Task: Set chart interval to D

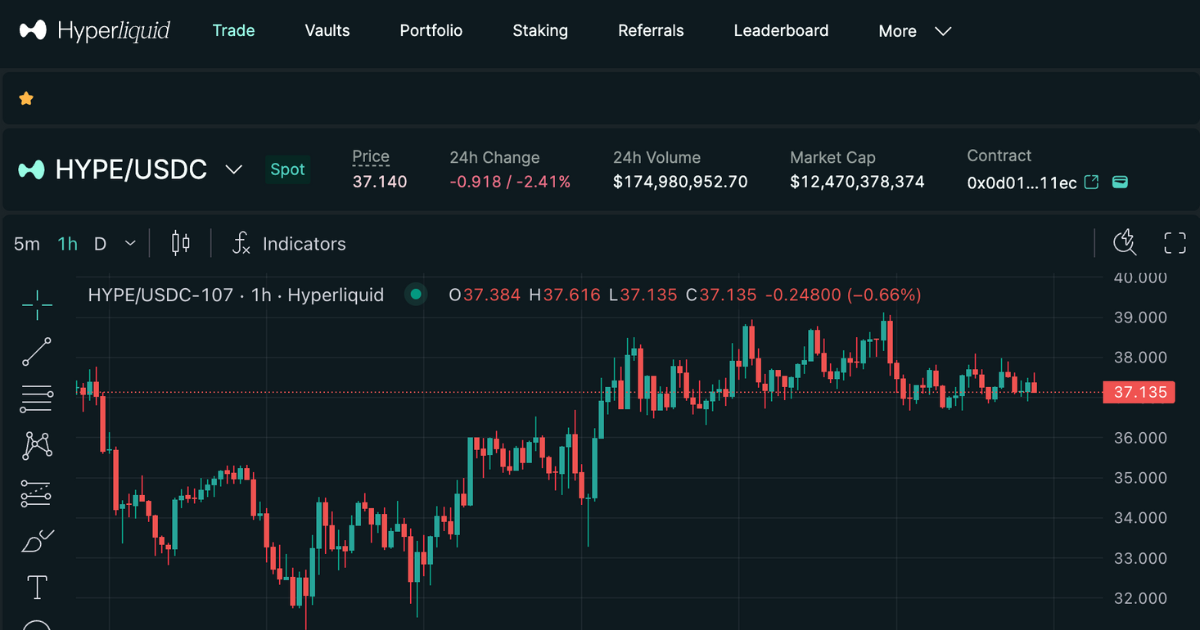Action: coord(100,243)
